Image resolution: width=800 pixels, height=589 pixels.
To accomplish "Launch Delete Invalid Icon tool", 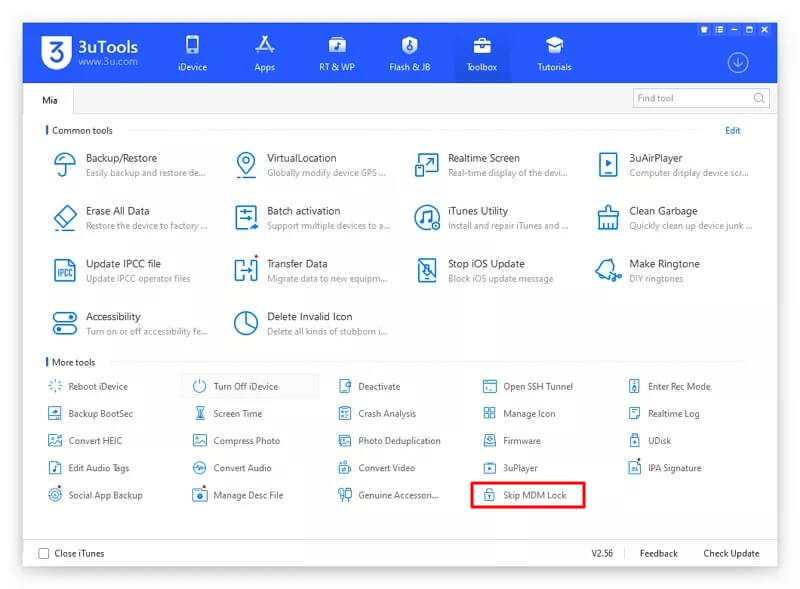I will coord(310,324).
